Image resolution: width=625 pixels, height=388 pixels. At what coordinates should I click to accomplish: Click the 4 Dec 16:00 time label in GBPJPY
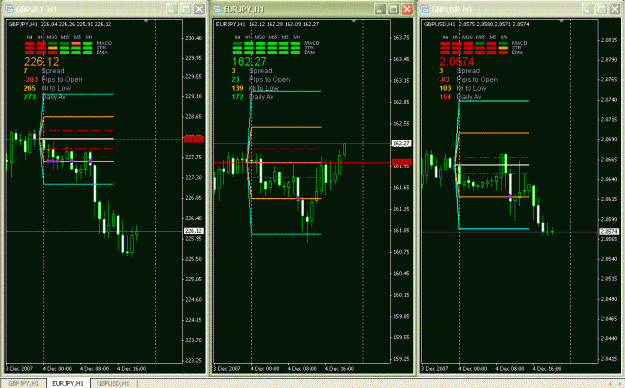tap(132, 369)
